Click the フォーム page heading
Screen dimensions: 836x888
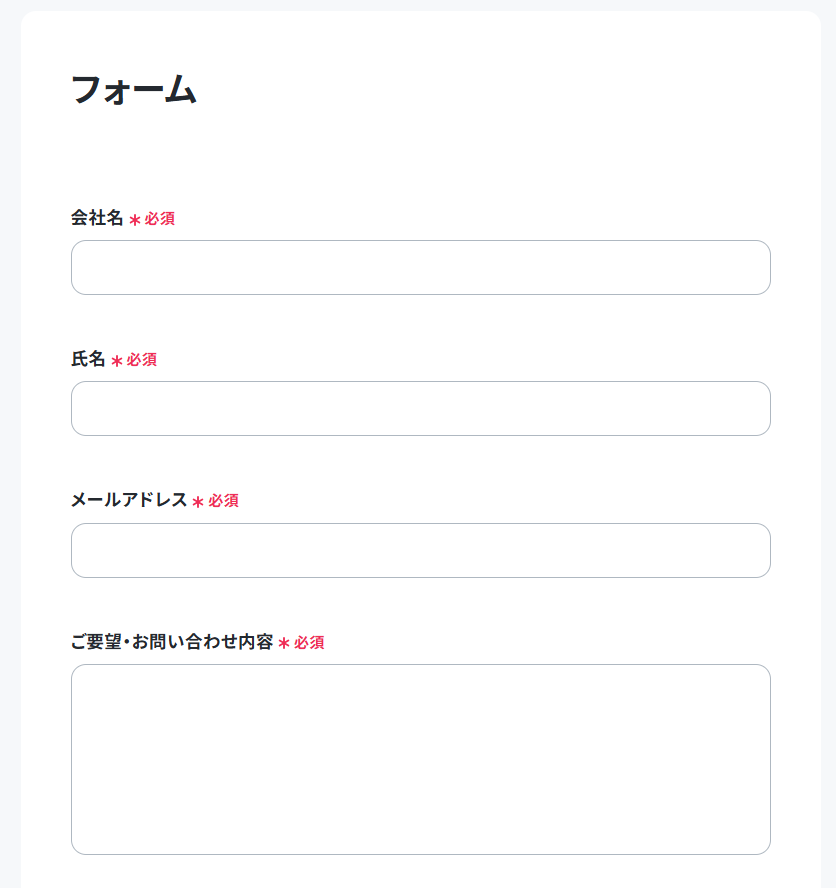(x=134, y=89)
